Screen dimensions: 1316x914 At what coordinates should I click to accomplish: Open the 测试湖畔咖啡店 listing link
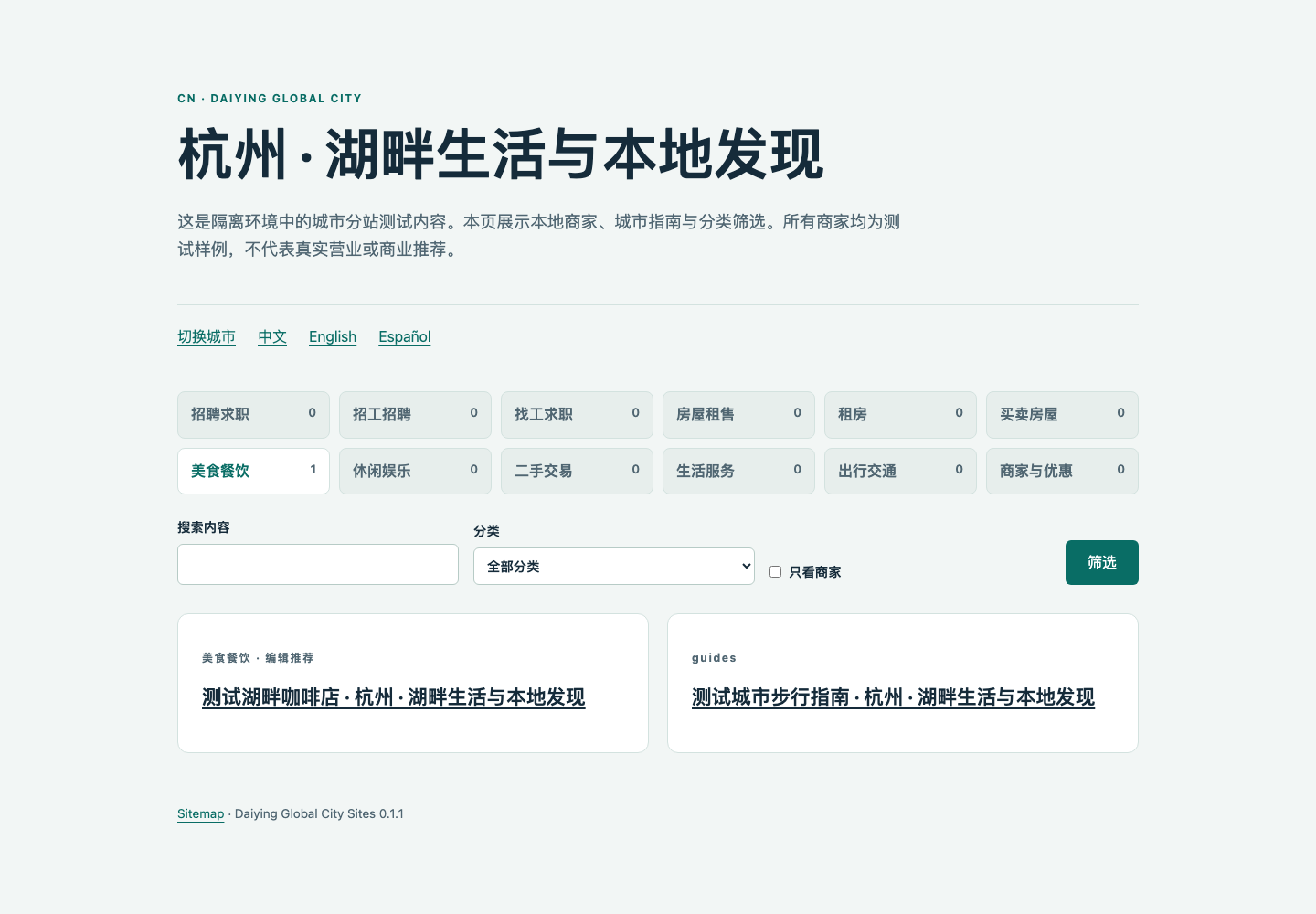click(x=393, y=697)
